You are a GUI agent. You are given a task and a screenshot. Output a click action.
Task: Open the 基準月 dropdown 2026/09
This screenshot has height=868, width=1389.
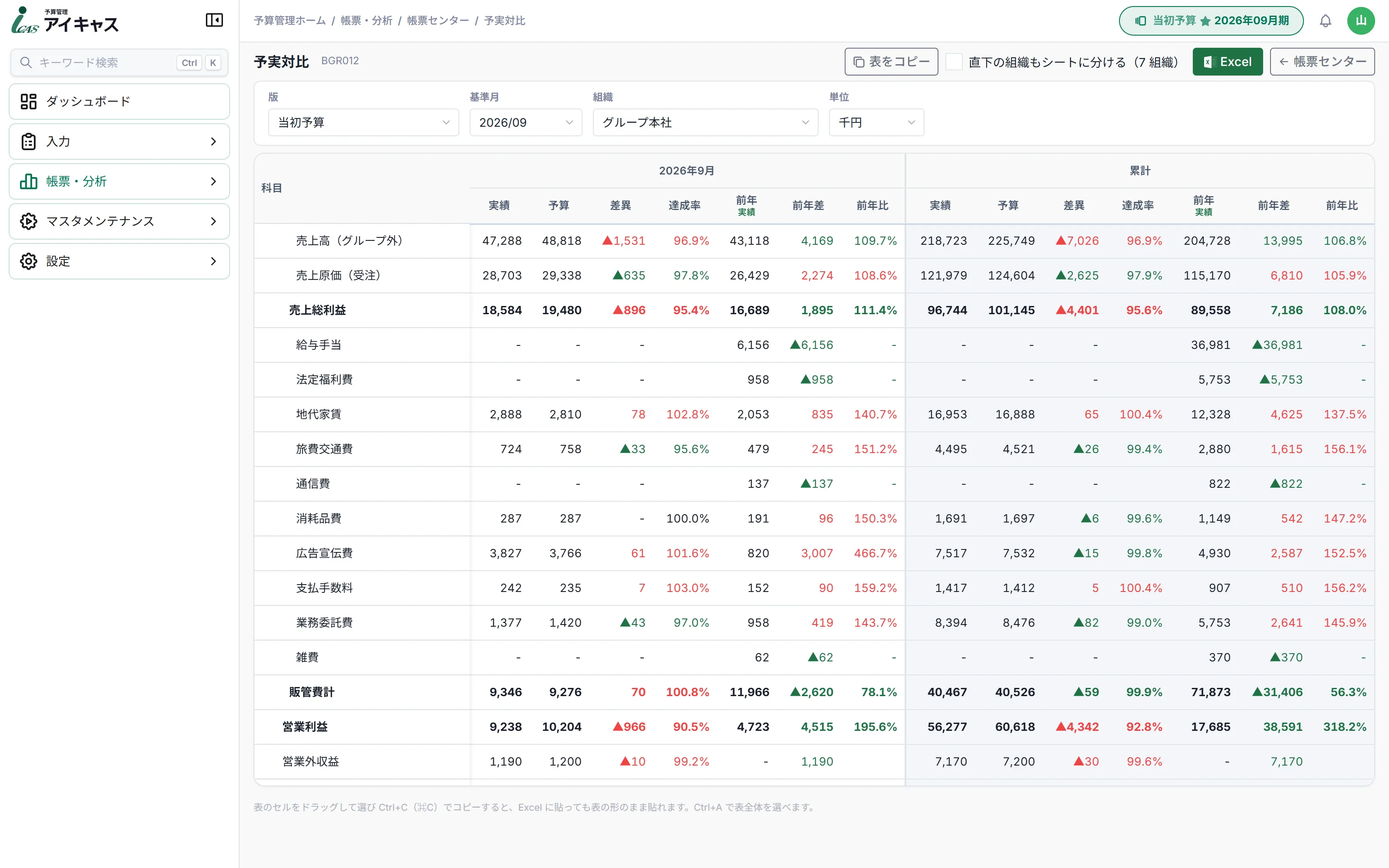pos(526,122)
